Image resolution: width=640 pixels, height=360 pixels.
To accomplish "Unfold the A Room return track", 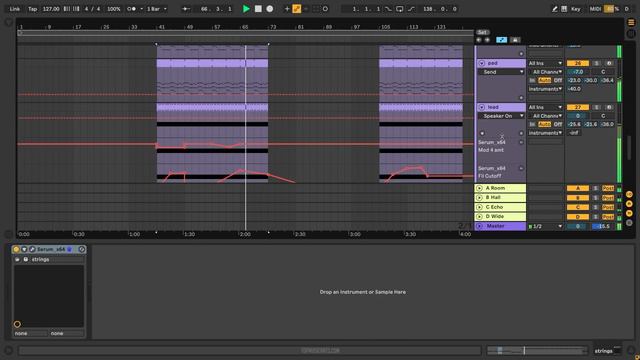I will click(480, 188).
